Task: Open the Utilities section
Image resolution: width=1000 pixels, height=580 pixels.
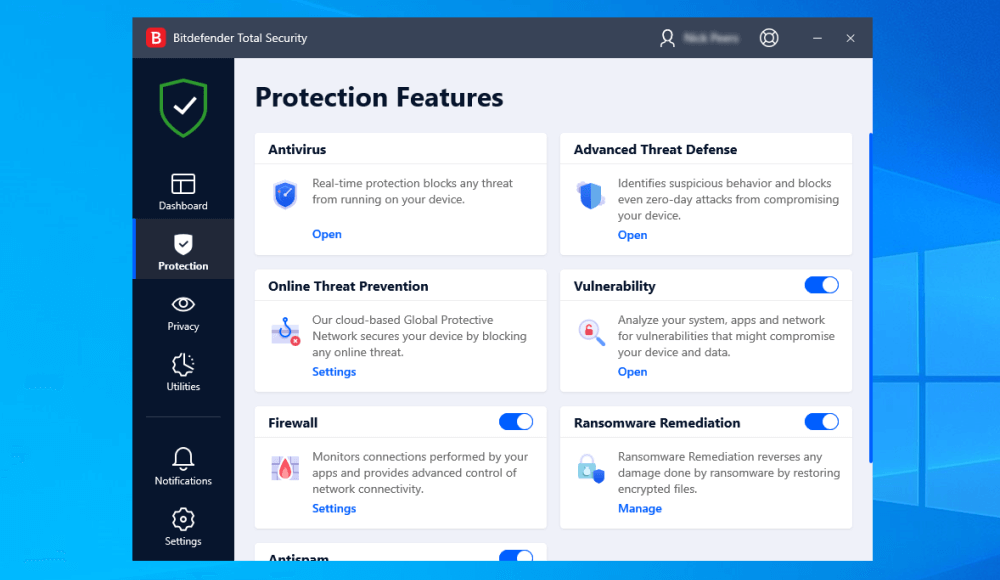Action: 183,372
